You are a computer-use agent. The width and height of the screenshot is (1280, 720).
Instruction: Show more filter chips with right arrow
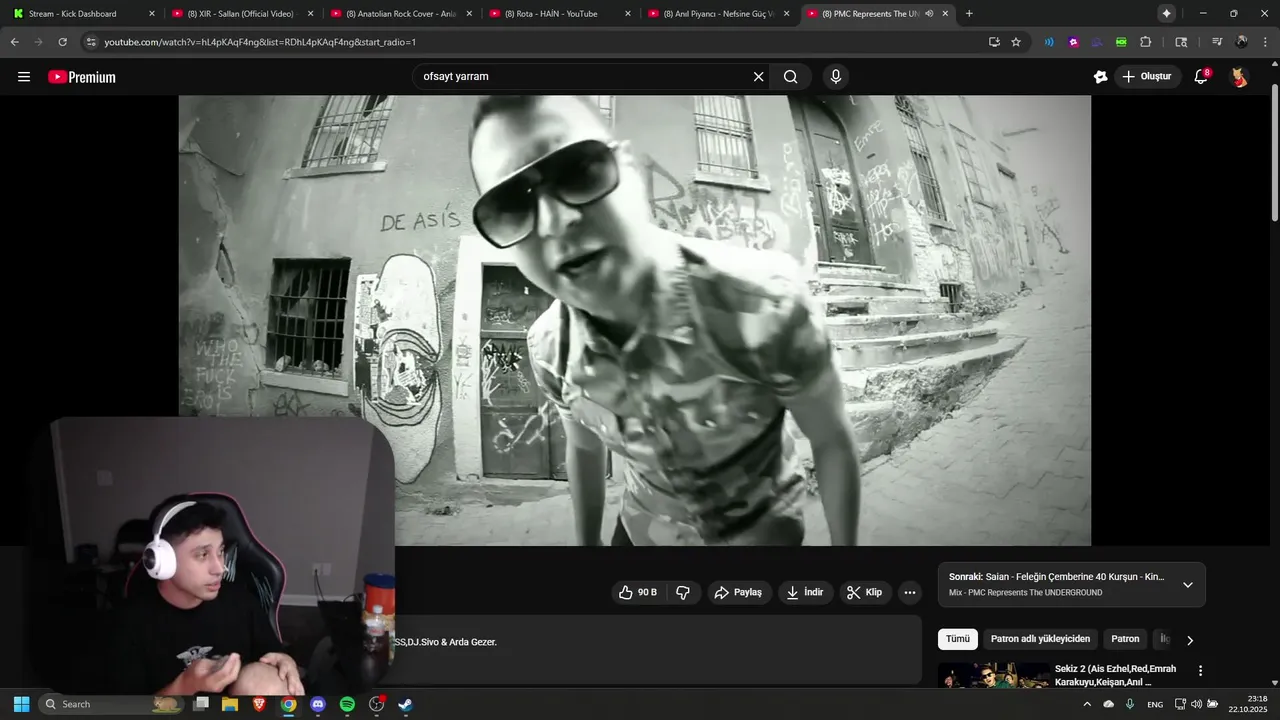(x=1190, y=640)
